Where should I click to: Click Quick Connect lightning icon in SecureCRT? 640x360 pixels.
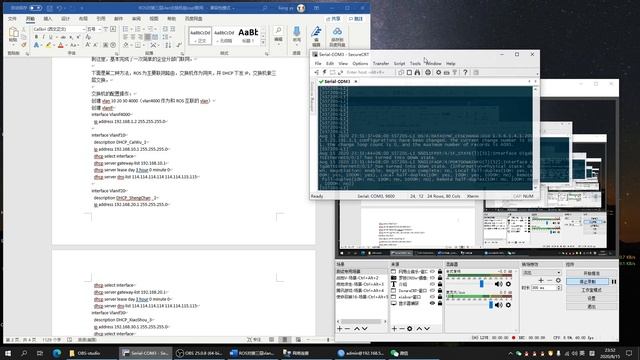tap(325, 72)
